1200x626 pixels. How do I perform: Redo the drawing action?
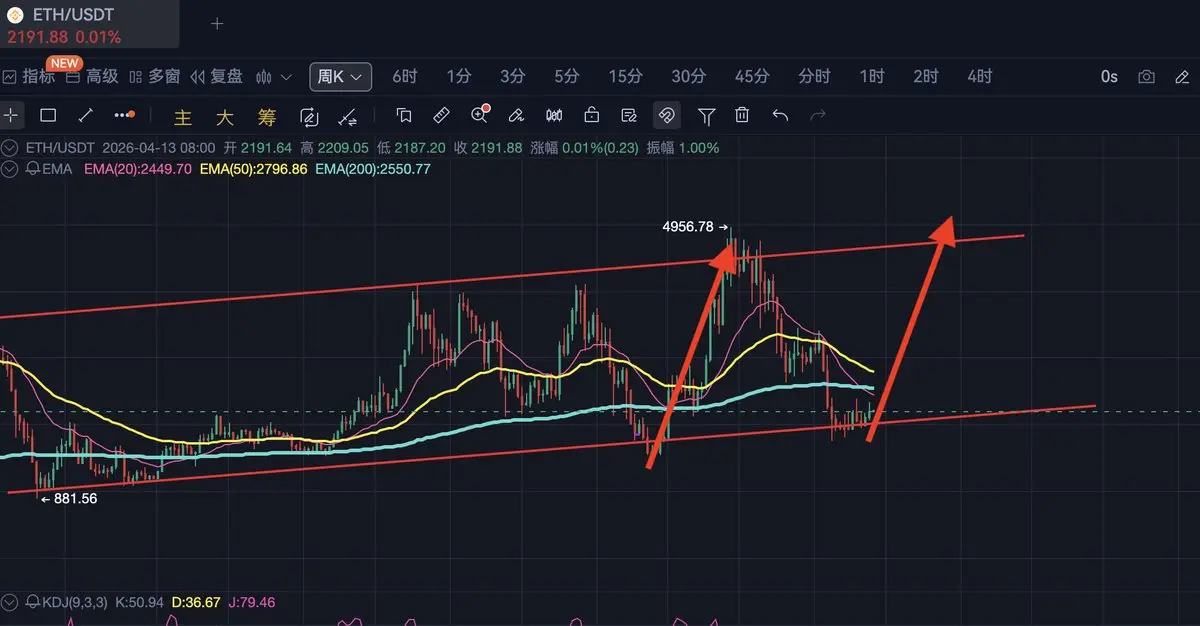[818, 115]
